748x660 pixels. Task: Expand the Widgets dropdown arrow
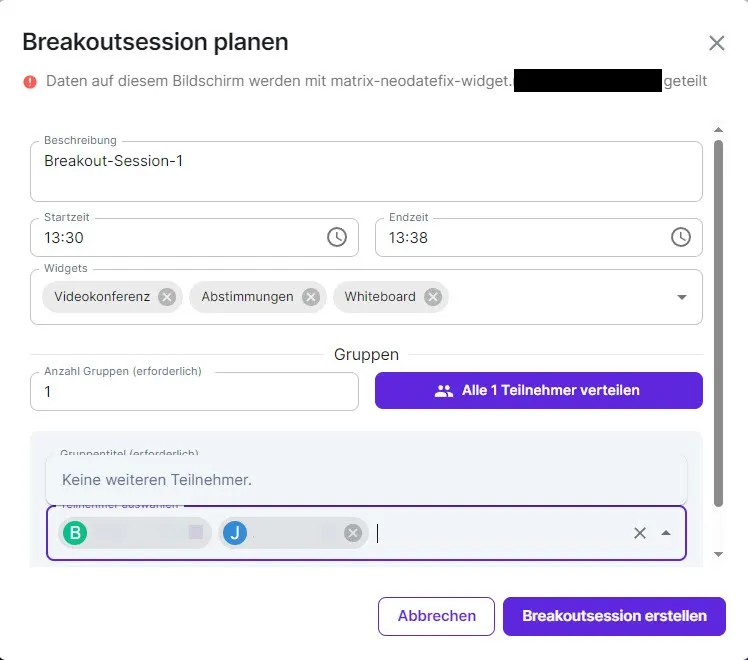coord(682,297)
